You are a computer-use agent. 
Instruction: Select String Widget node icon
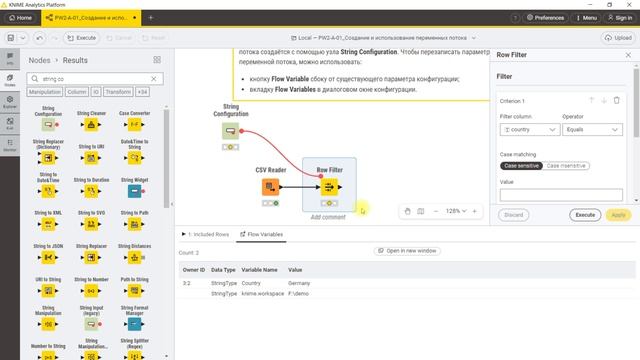pyautogui.click(x=134, y=191)
